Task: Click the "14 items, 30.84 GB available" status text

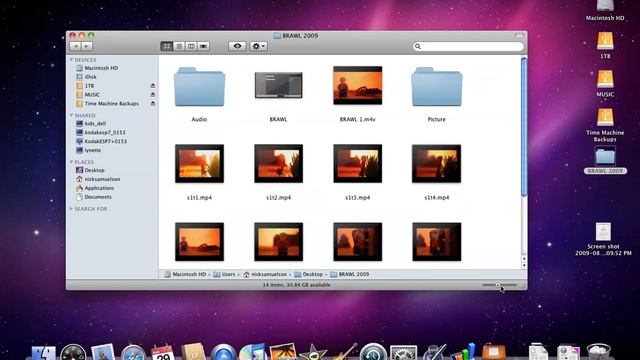Action: click(x=296, y=285)
